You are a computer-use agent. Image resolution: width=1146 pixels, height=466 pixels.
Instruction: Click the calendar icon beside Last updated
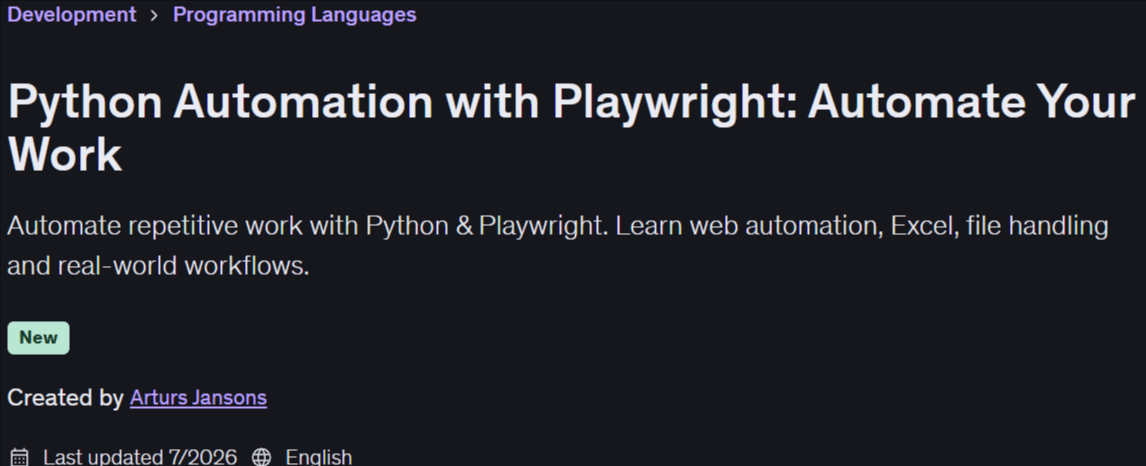coord(20,457)
